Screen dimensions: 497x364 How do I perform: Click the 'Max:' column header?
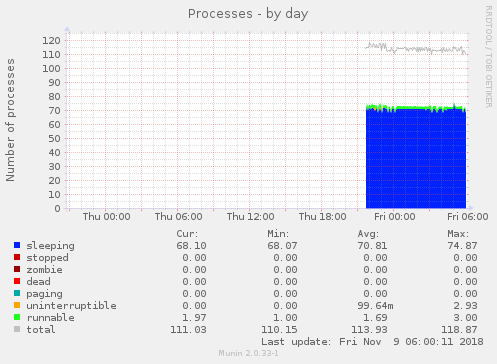tap(458, 234)
